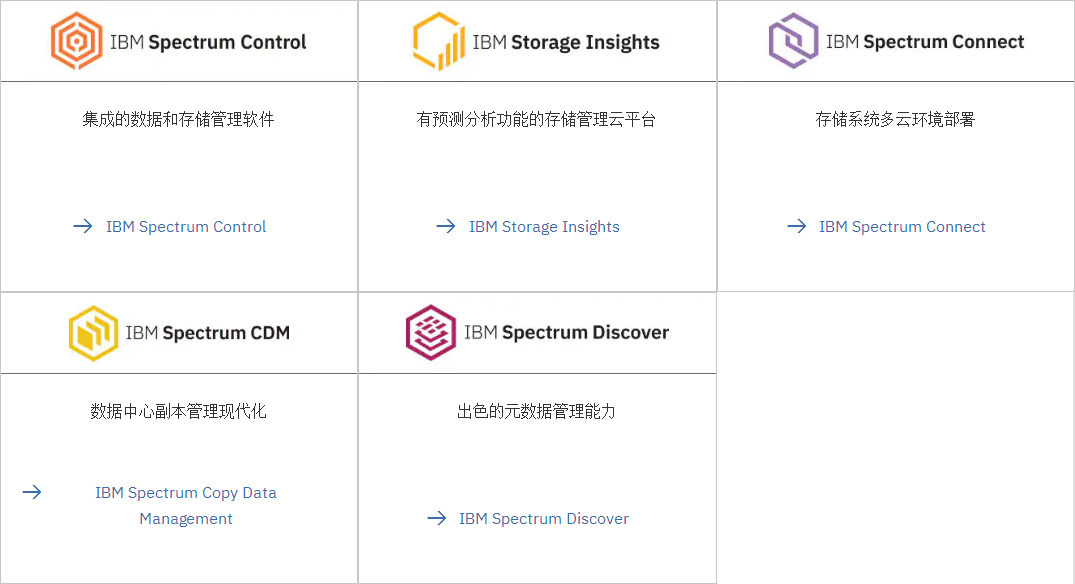
Task: Follow the IBM Spectrum Connect link
Action: click(x=902, y=227)
